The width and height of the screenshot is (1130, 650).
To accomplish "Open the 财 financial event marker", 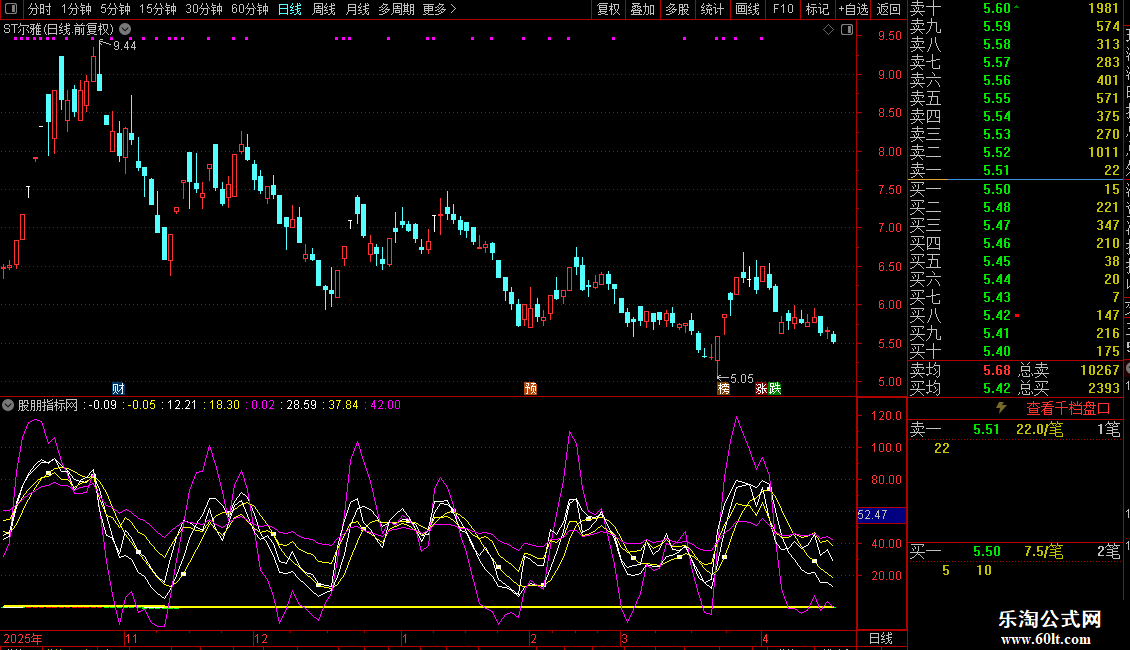I will [x=118, y=388].
